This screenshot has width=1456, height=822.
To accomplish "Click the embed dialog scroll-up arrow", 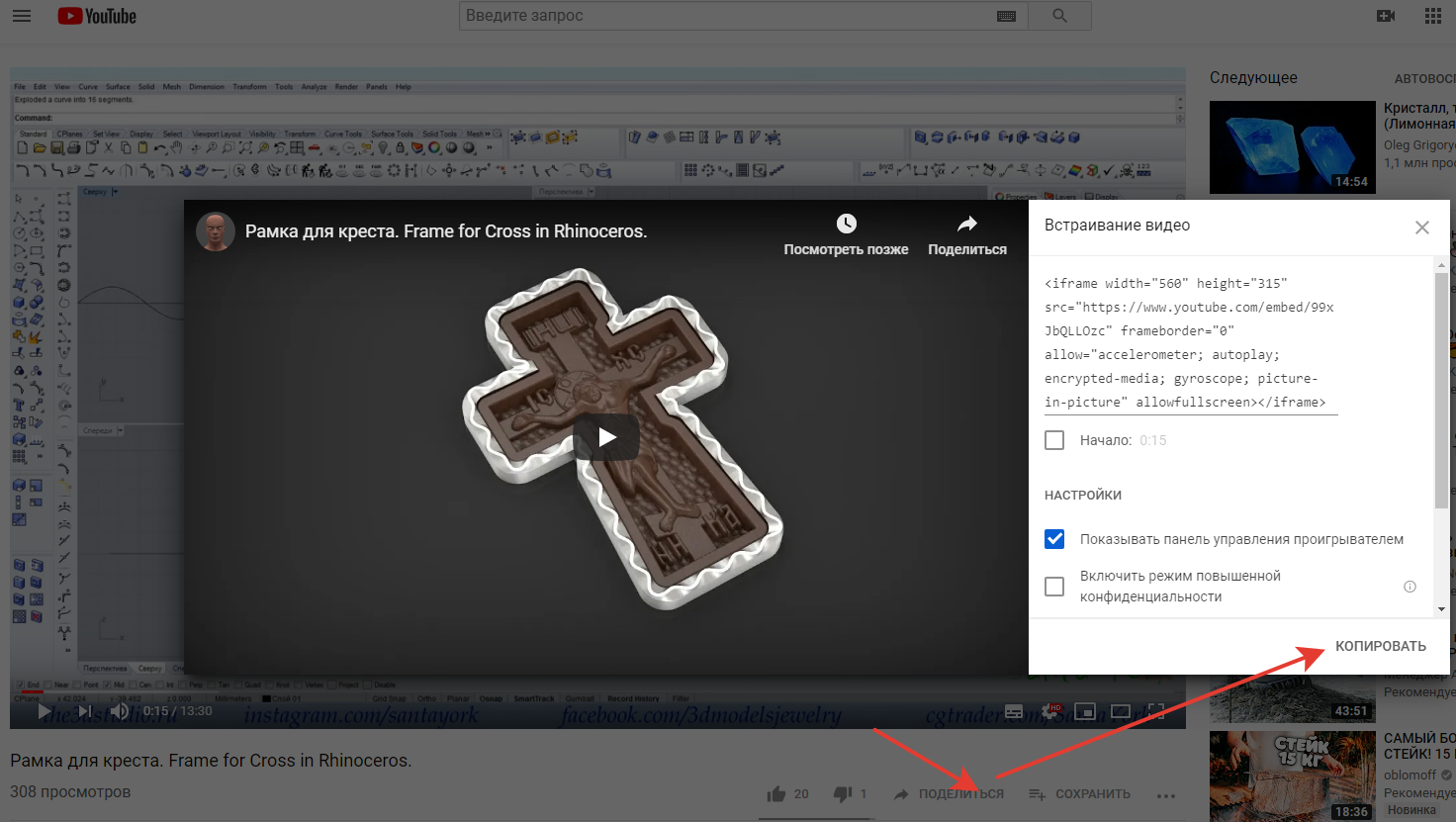I will click(1441, 265).
